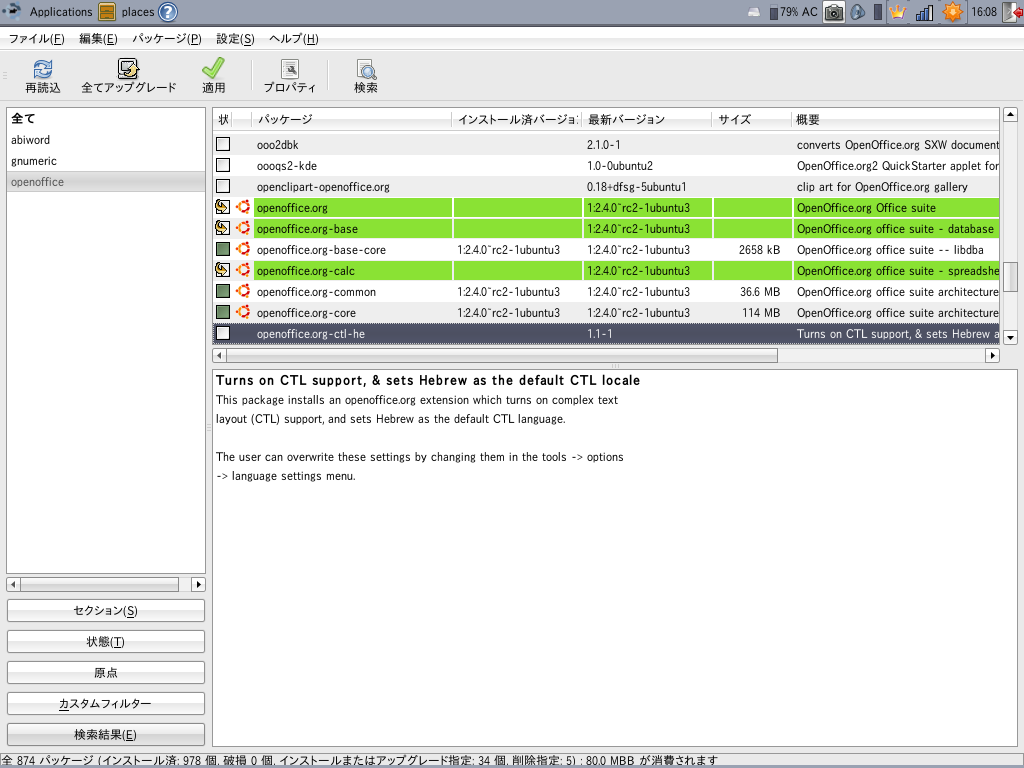Click the 状態(T) filter button

(x=106, y=642)
